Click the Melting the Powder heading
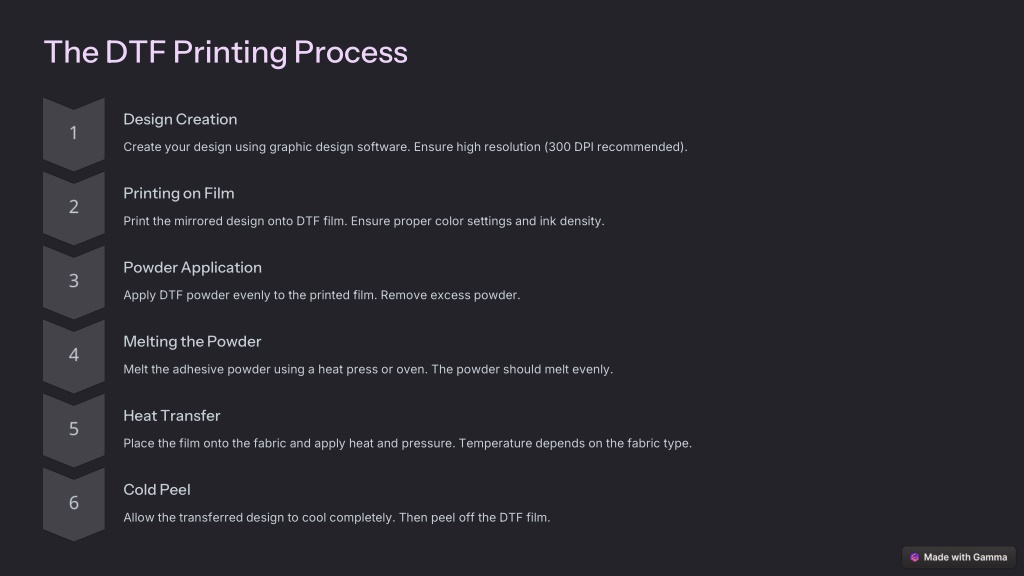 coord(192,342)
